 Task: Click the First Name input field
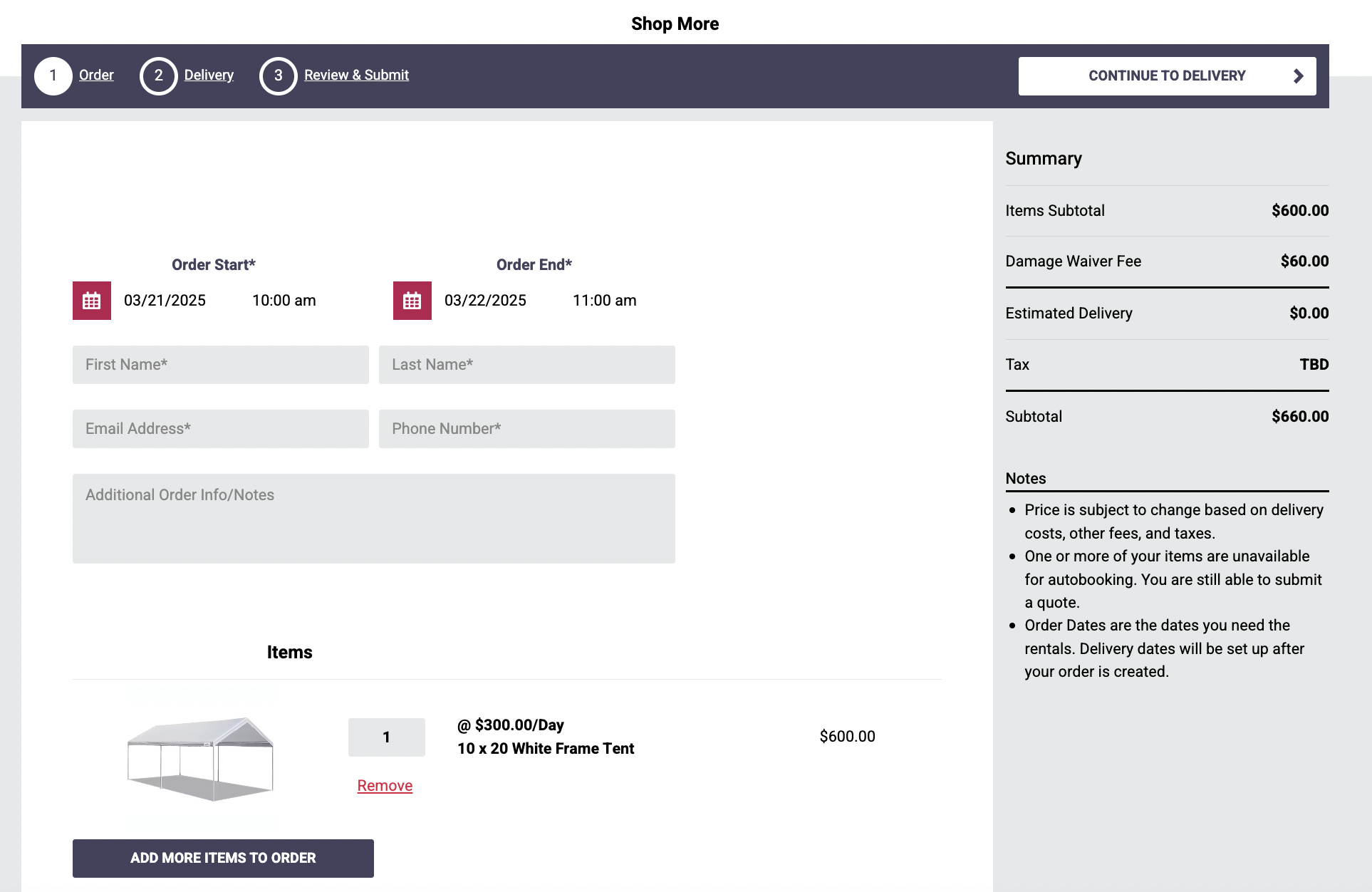click(x=220, y=364)
